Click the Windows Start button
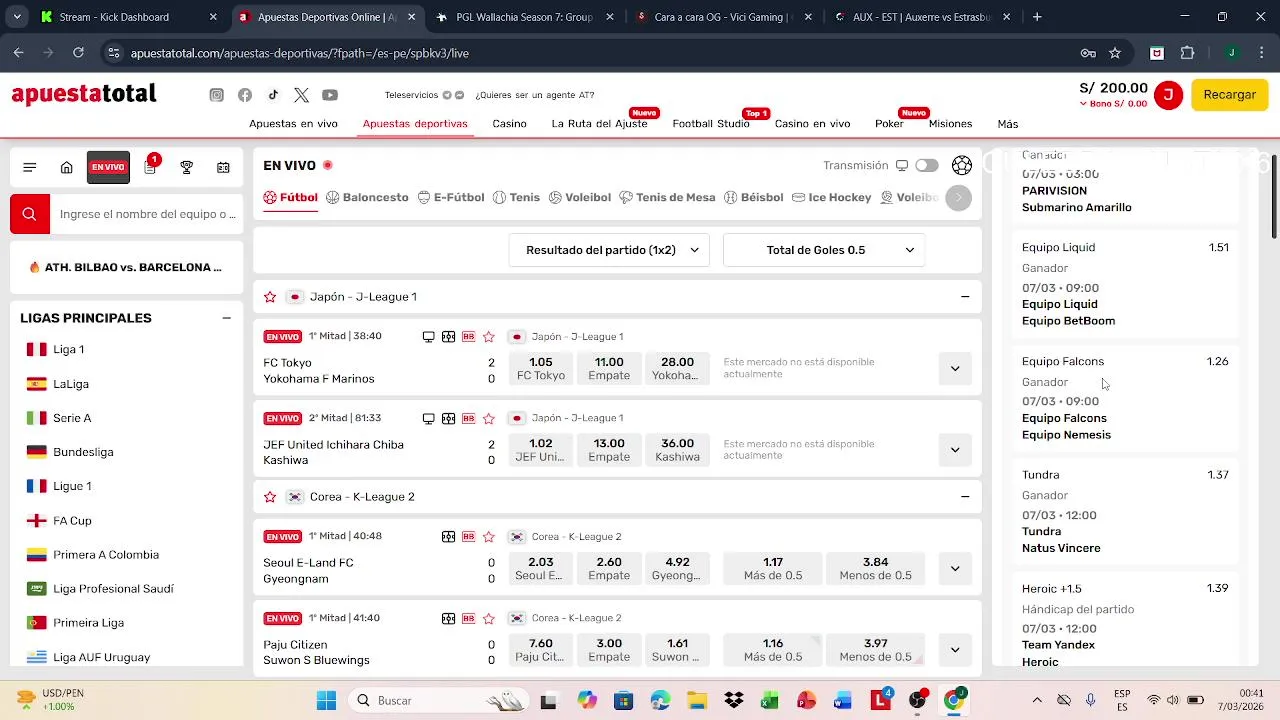 coord(326,700)
